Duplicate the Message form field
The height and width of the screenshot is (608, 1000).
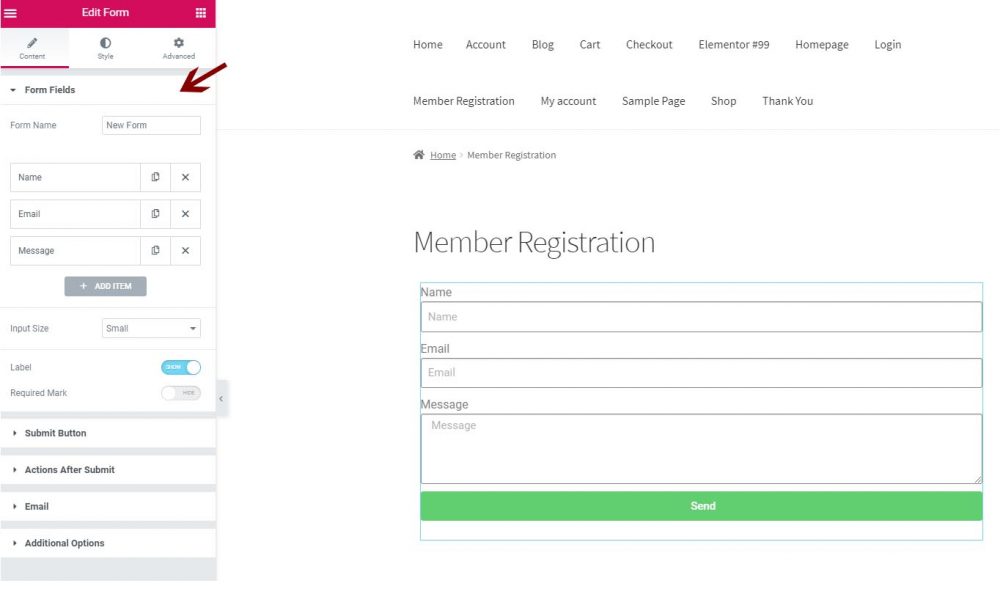coord(156,250)
